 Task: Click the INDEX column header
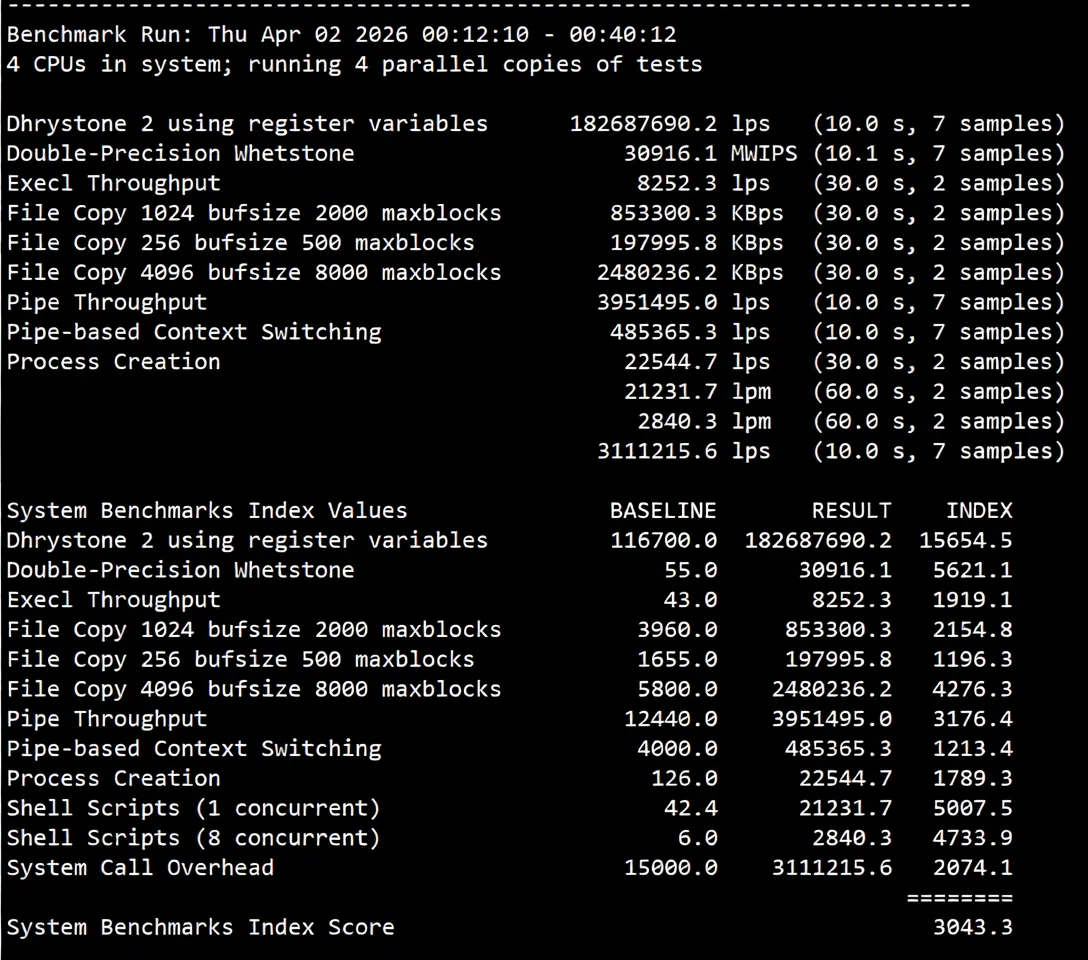click(979, 510)
